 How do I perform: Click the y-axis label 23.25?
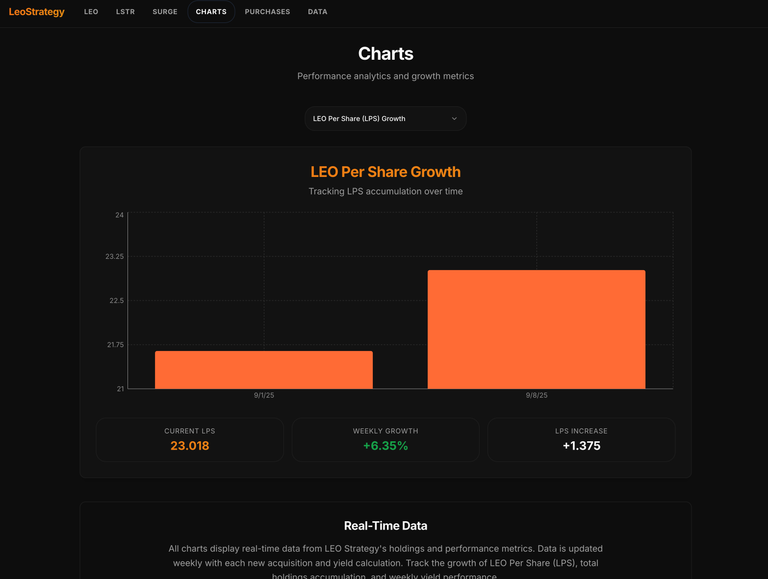pyautogui.click(x=115, y=257)
